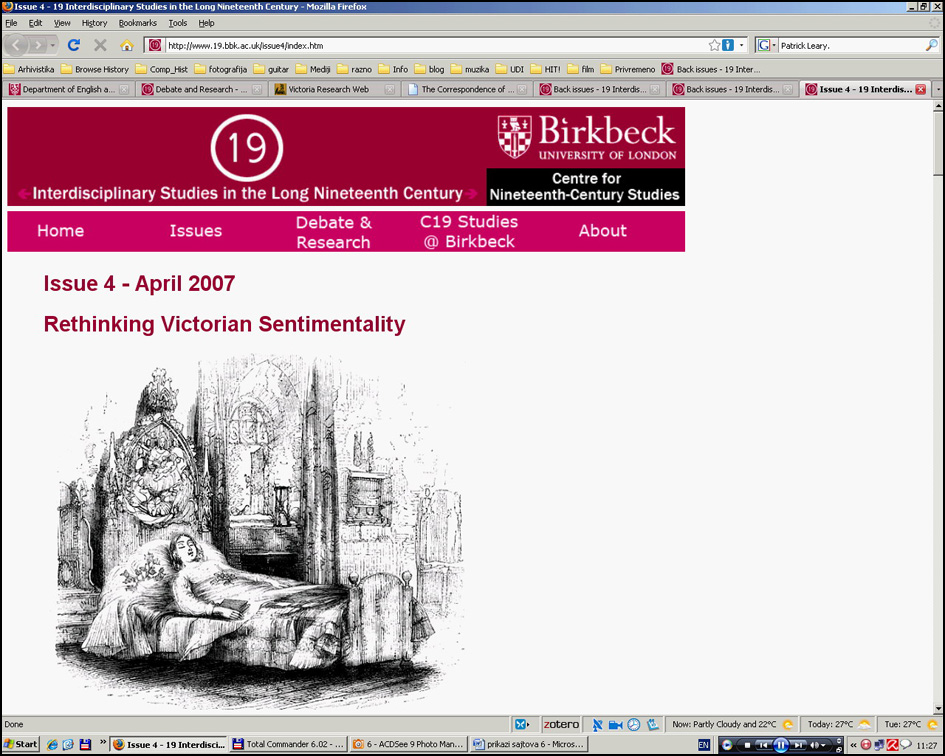Viewport: 945px width, 756px height.
Task: Click in the URL address bar
Action: 430,45
